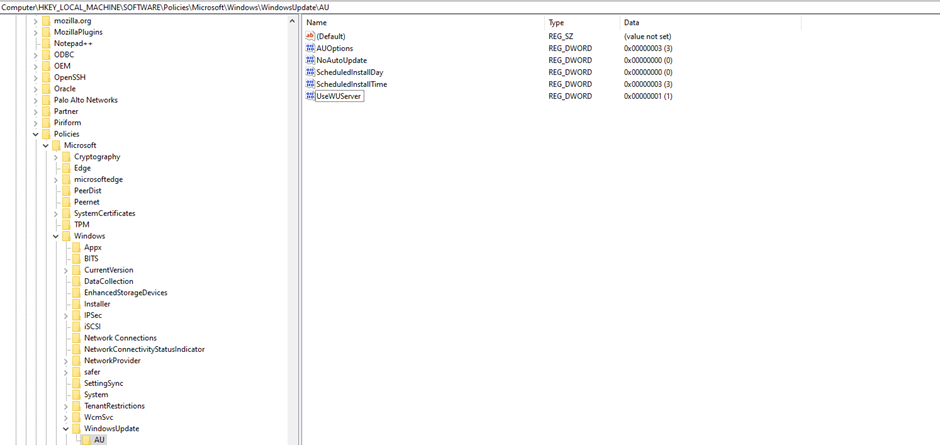
Task: Click the (Default) string value icon
Action: click(310, 36)
